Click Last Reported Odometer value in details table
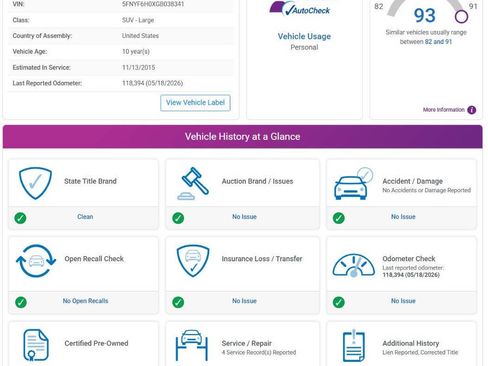This screenshot has width=488, height=366. [152, 83]
